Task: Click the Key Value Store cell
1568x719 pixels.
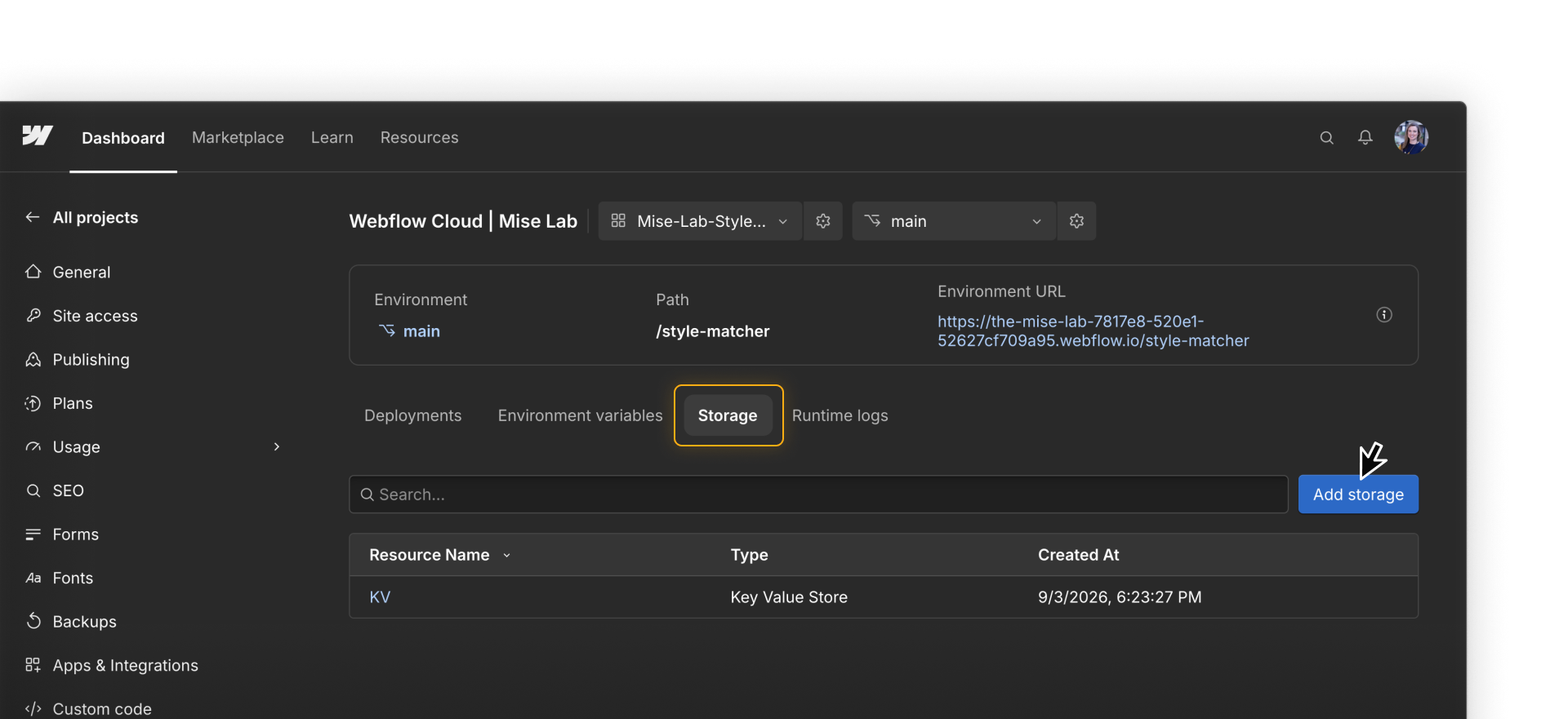Action: click(x=789, y=597)
